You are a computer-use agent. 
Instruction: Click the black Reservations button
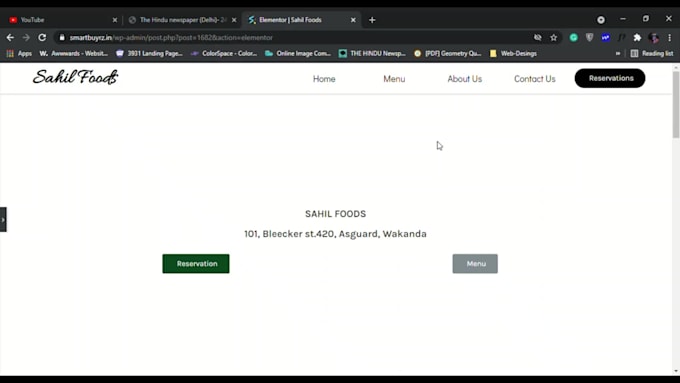point(610,78)
